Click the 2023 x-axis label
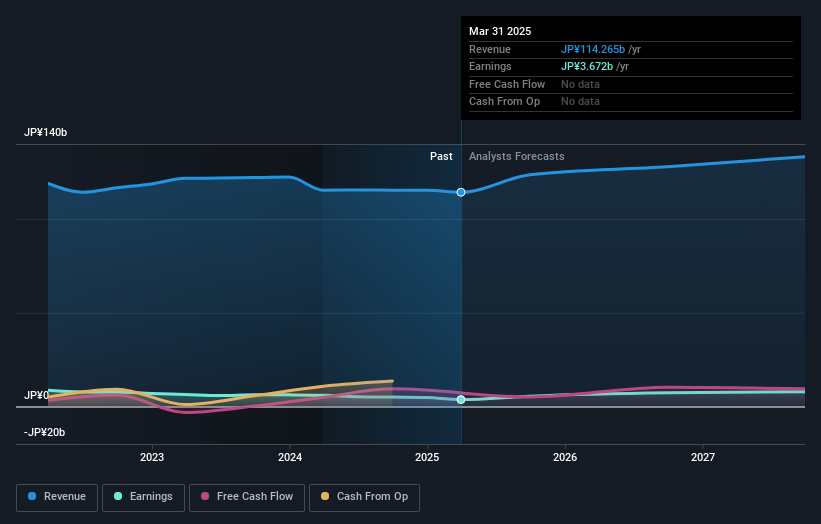This screenshot has height=524, width=821. point(152,457)
